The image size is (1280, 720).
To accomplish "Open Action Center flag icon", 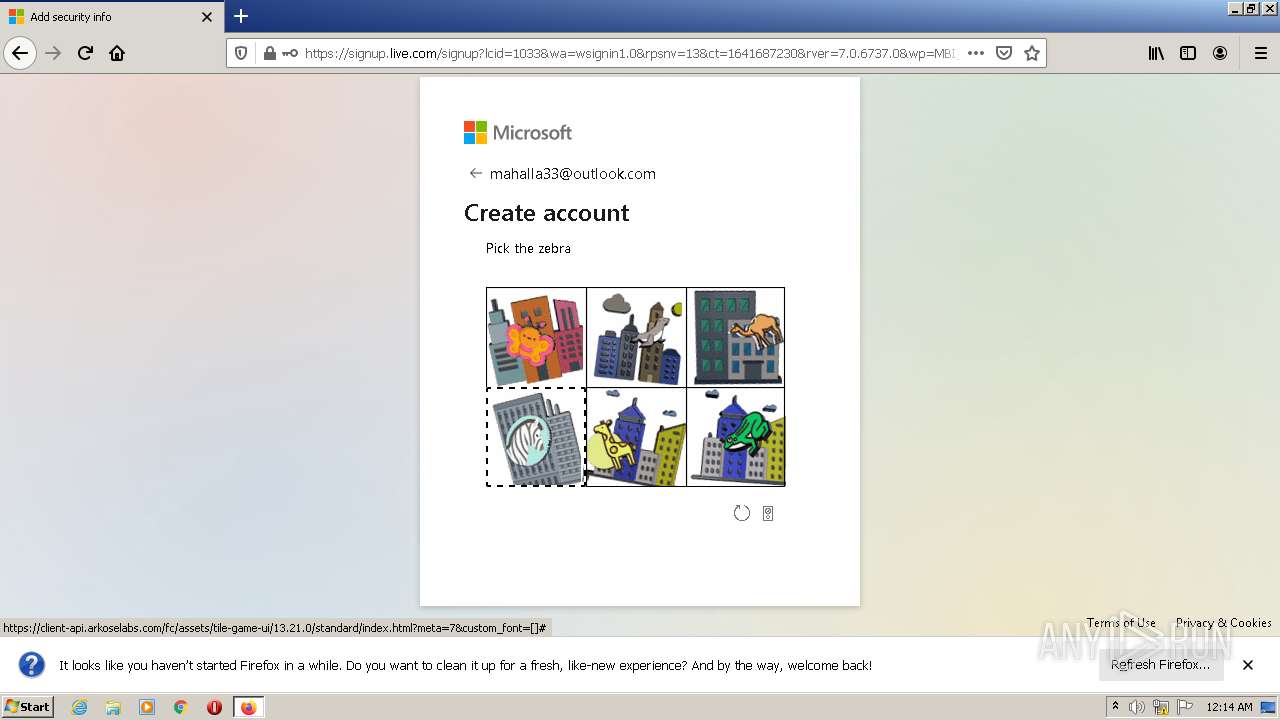I will click(x=1184, y=707).
